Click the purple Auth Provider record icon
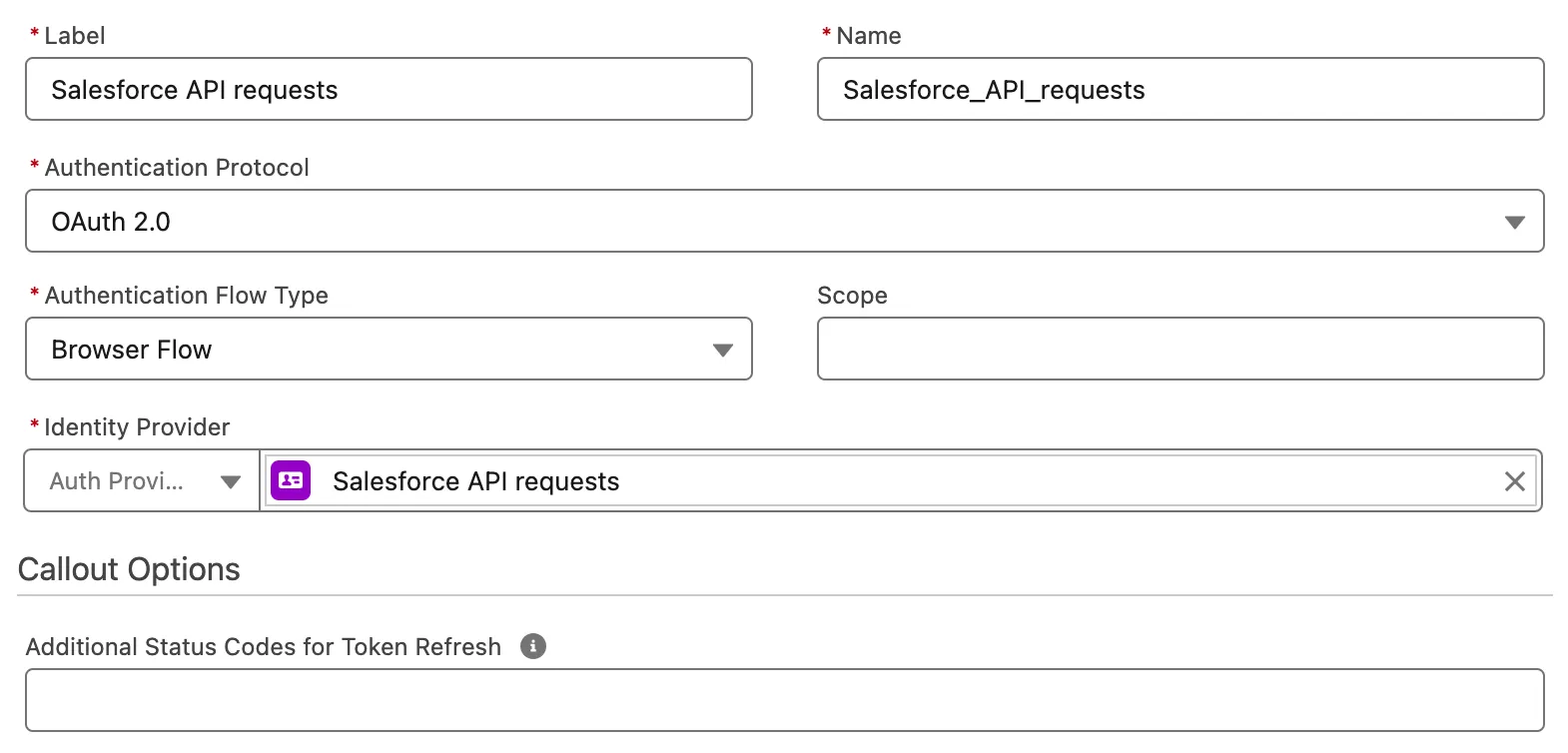 click(x=291, y=480)
